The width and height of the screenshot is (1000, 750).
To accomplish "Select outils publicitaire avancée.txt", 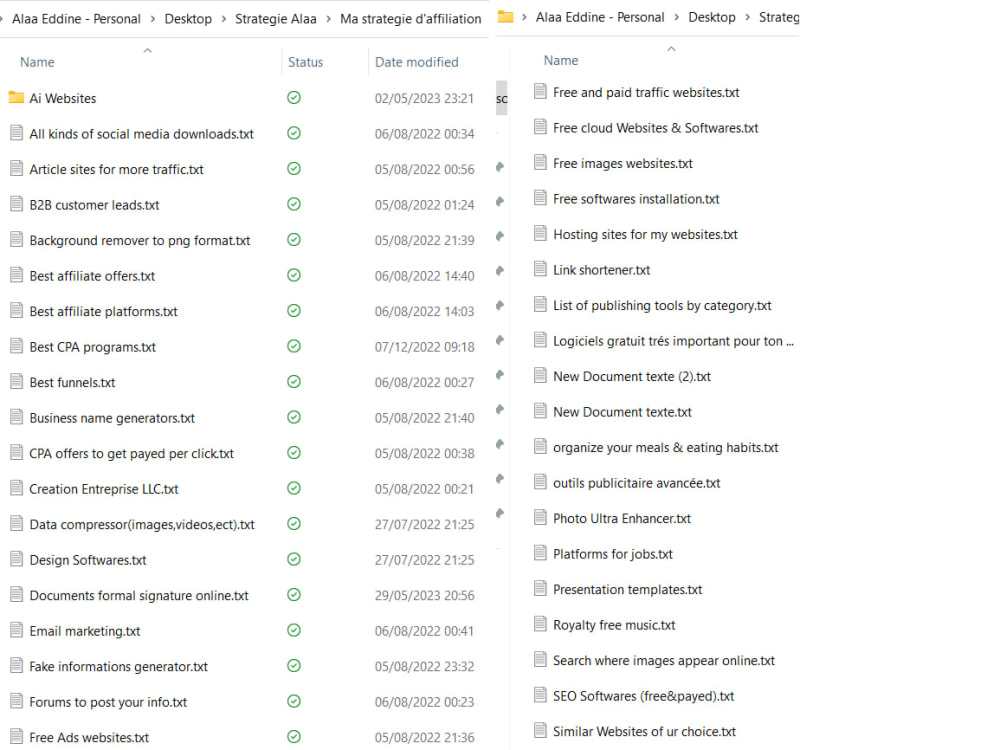I will (636, 483).
